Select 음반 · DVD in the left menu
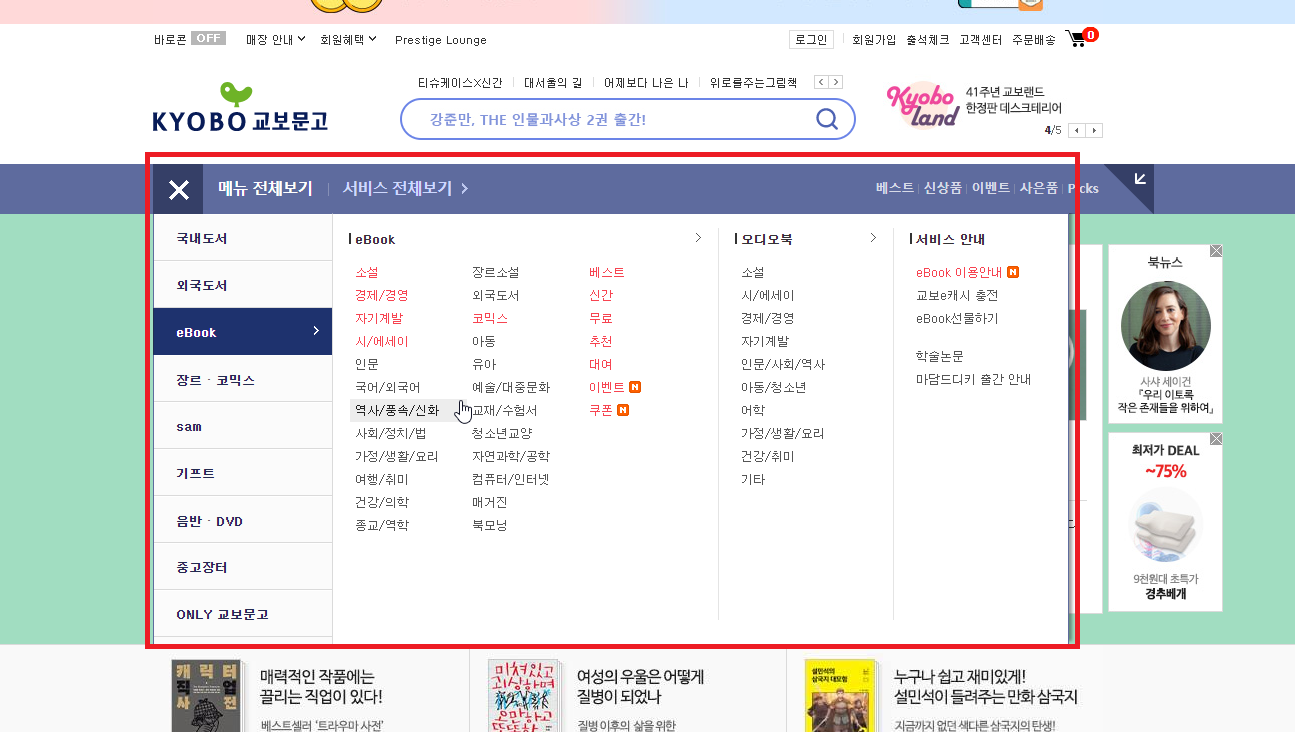This screenshot has height=732, width=1295. (x=243, y=521)
